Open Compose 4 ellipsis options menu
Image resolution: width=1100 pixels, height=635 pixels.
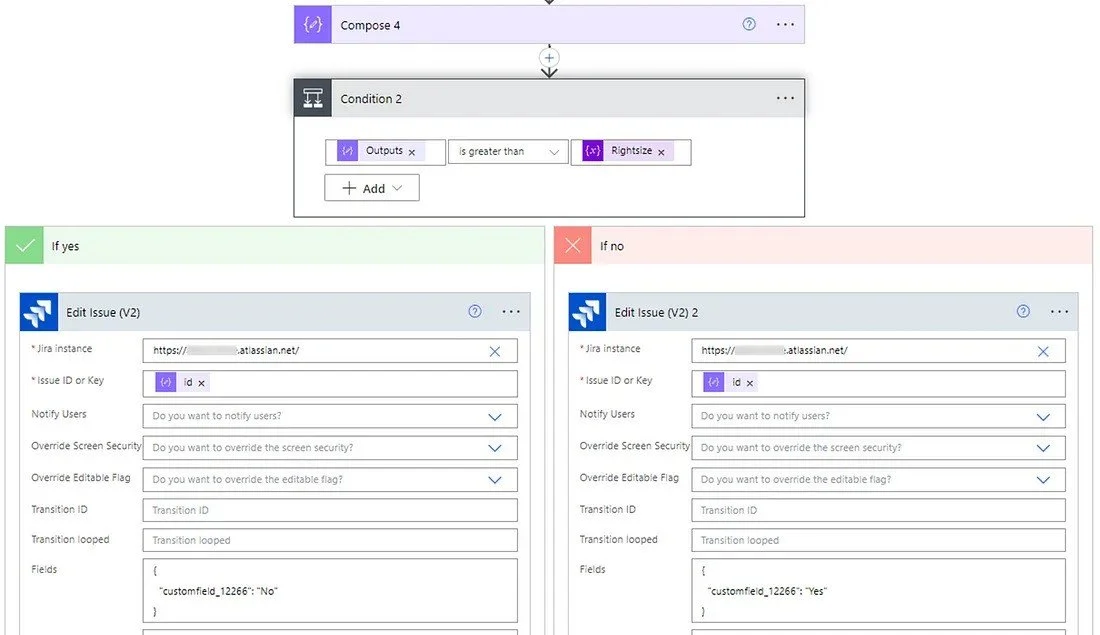785,25
